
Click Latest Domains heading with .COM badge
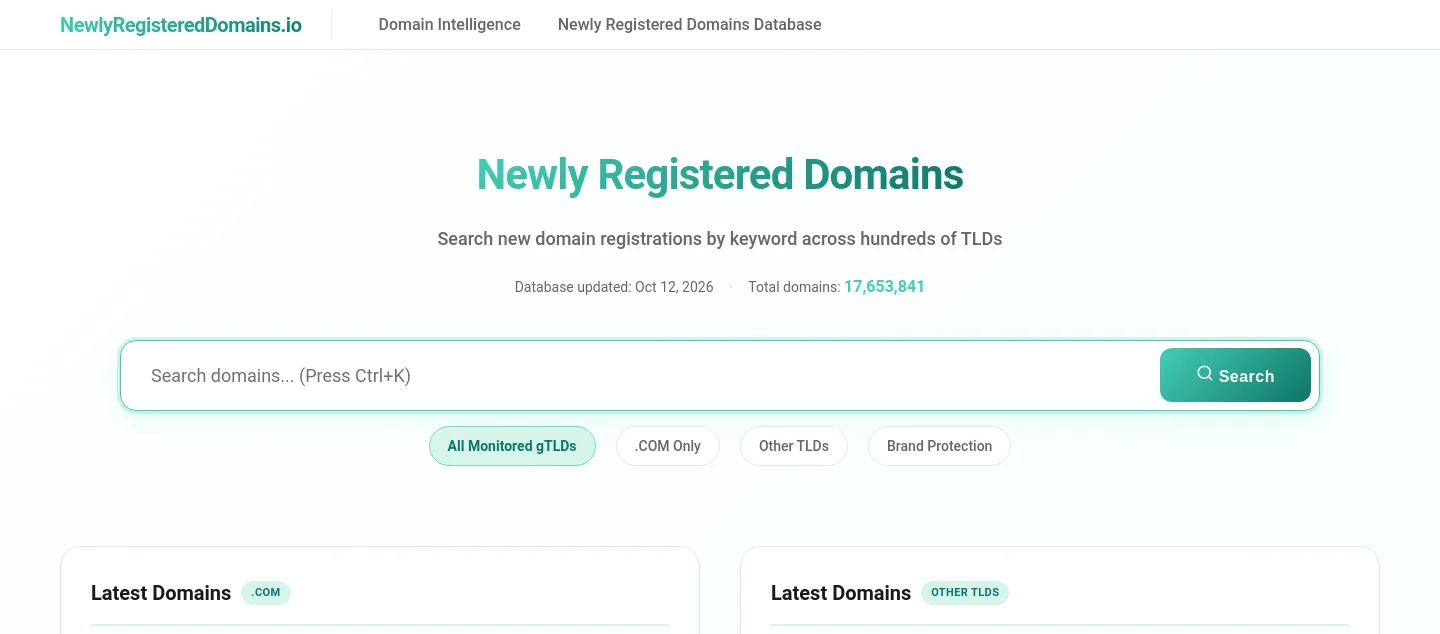161,593
